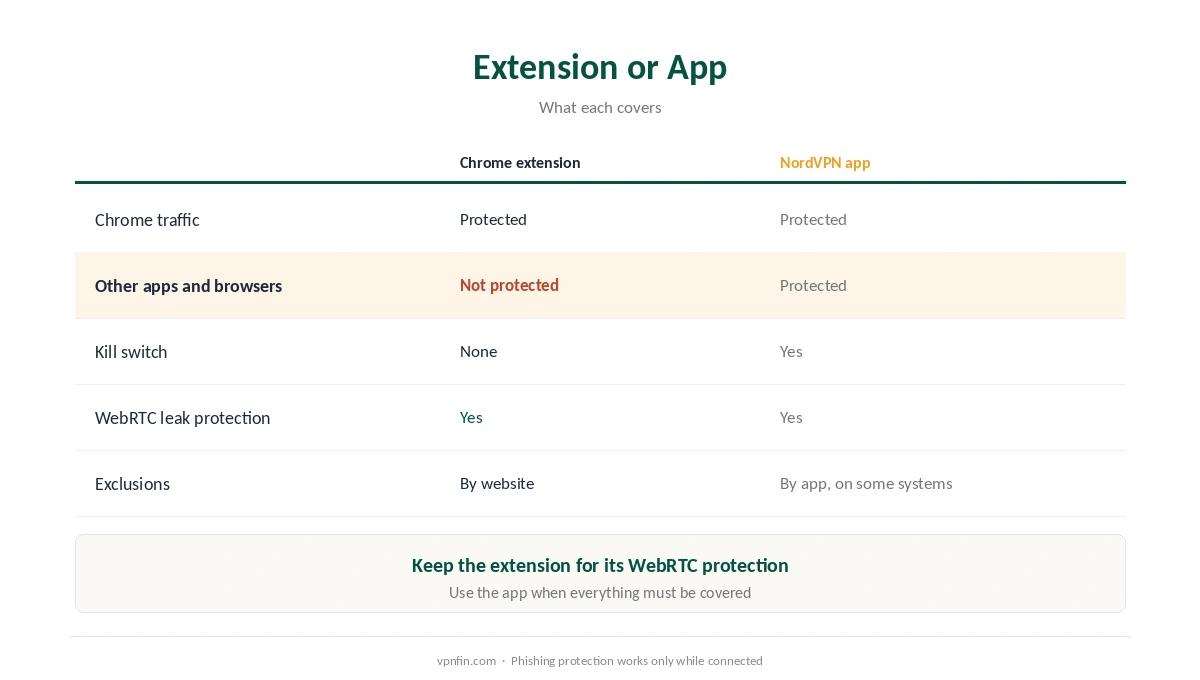Click the 'Extension or App' heading
This screenshot has width=1200, height=680.
coord(600,67)
